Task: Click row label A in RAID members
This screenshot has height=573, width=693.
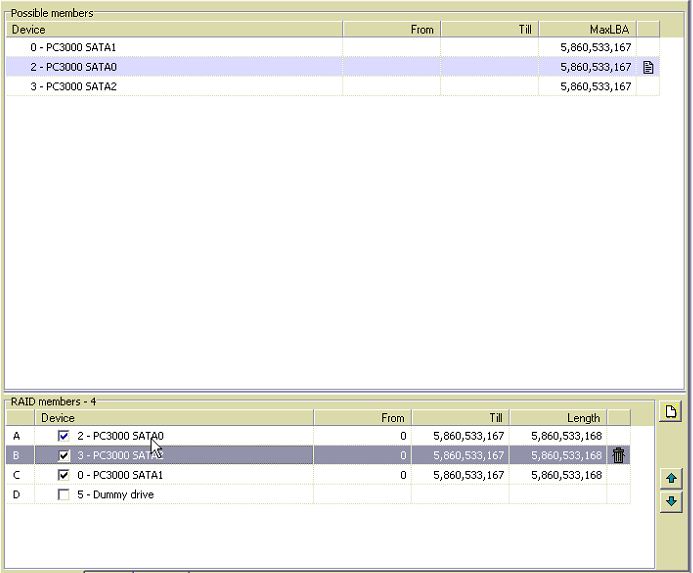Action: 16,436
